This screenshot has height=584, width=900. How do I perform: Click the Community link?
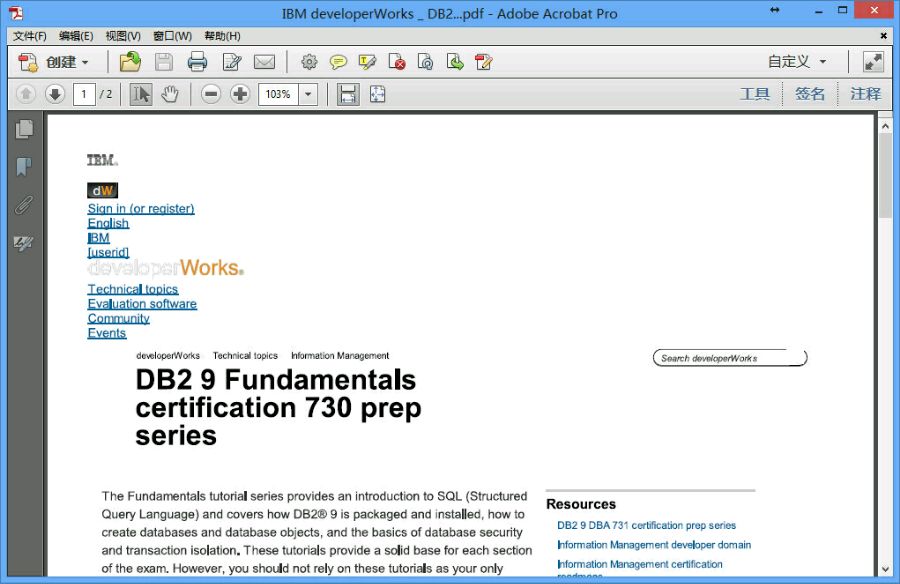(x=118, y=318)
